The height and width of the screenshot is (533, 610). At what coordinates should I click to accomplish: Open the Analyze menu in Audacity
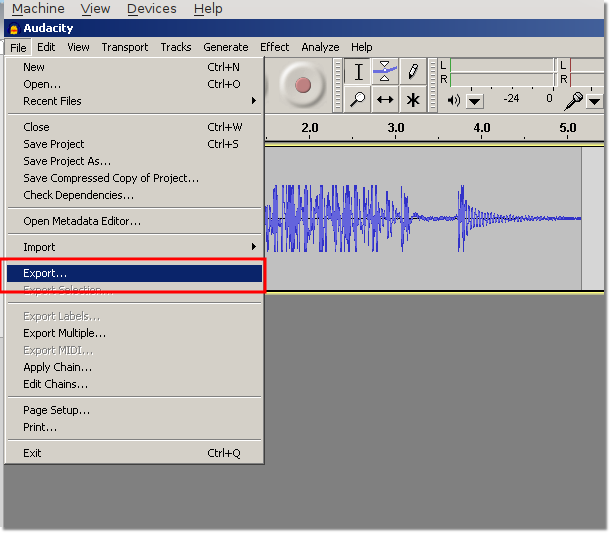click(x=320, y=47)
